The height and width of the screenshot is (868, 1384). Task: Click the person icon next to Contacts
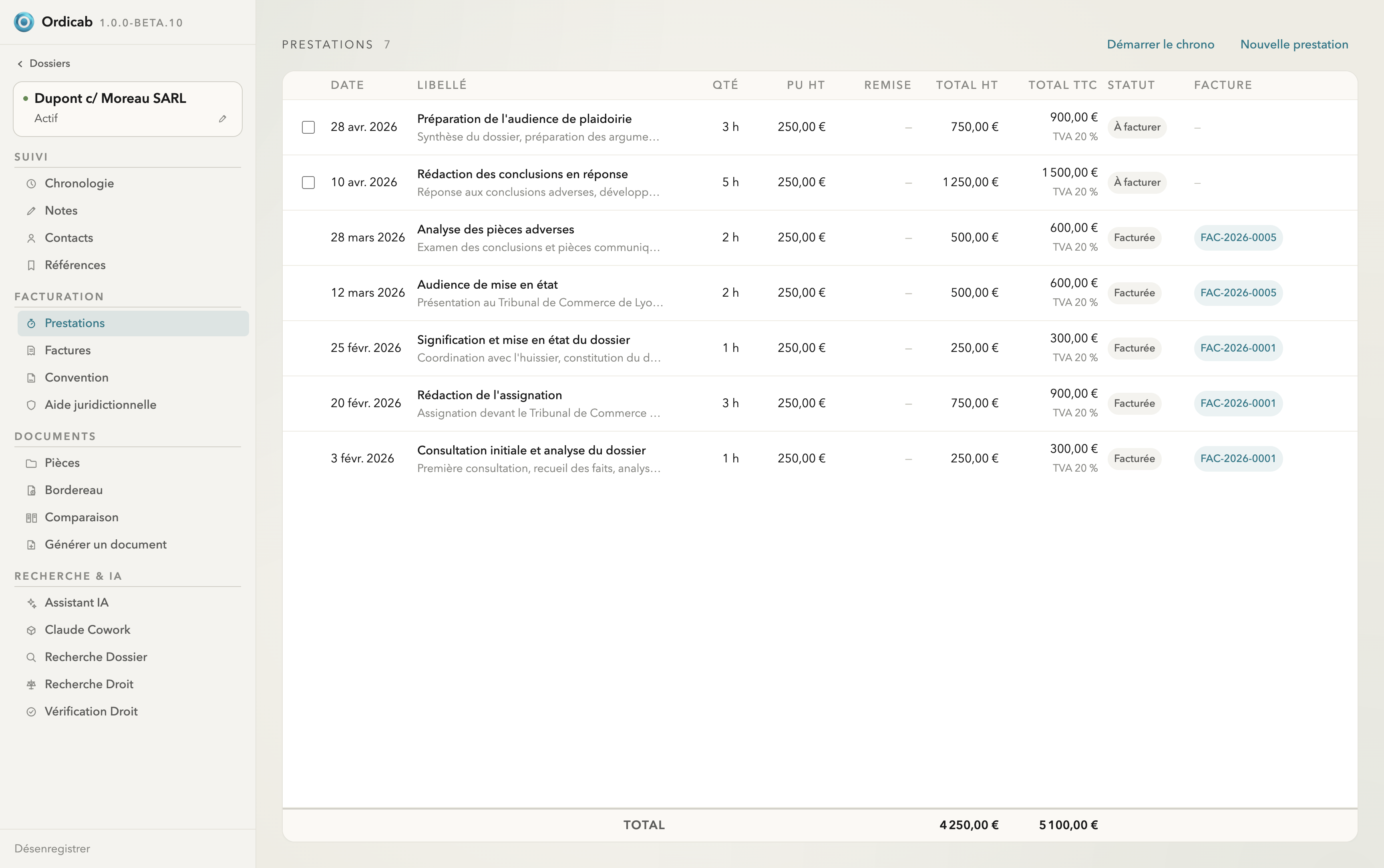point(32,238)
